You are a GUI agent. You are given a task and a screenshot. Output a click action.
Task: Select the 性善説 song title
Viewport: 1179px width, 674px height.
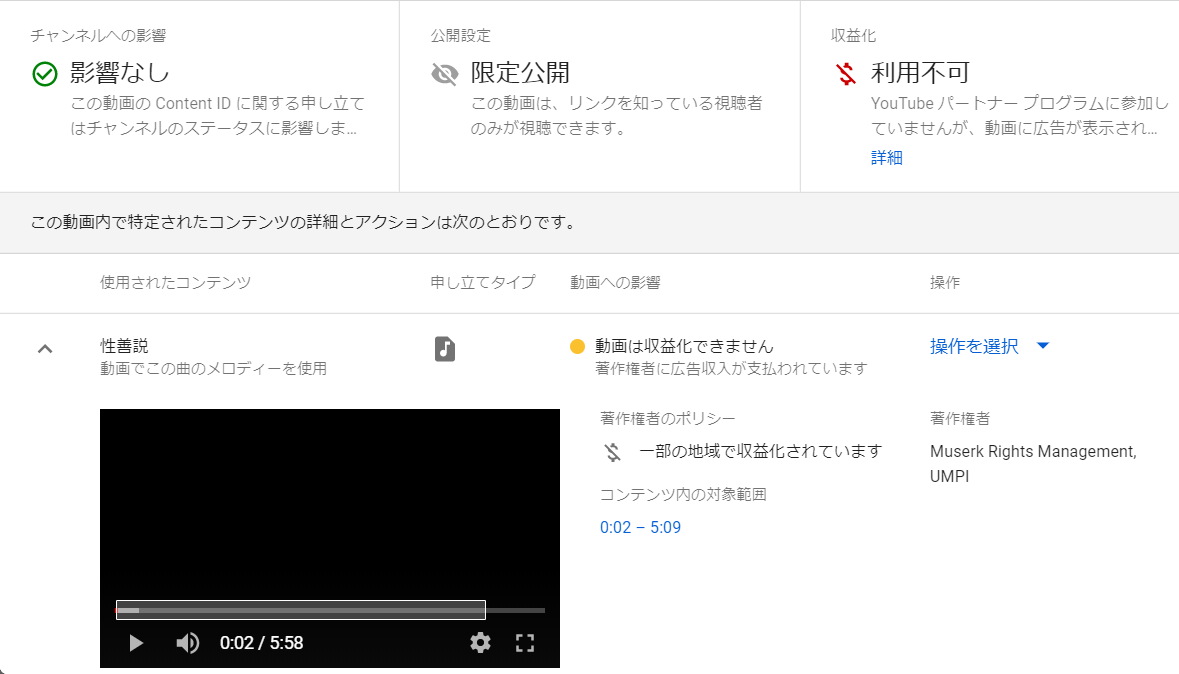pyautogui.click(x=124, y=346)
